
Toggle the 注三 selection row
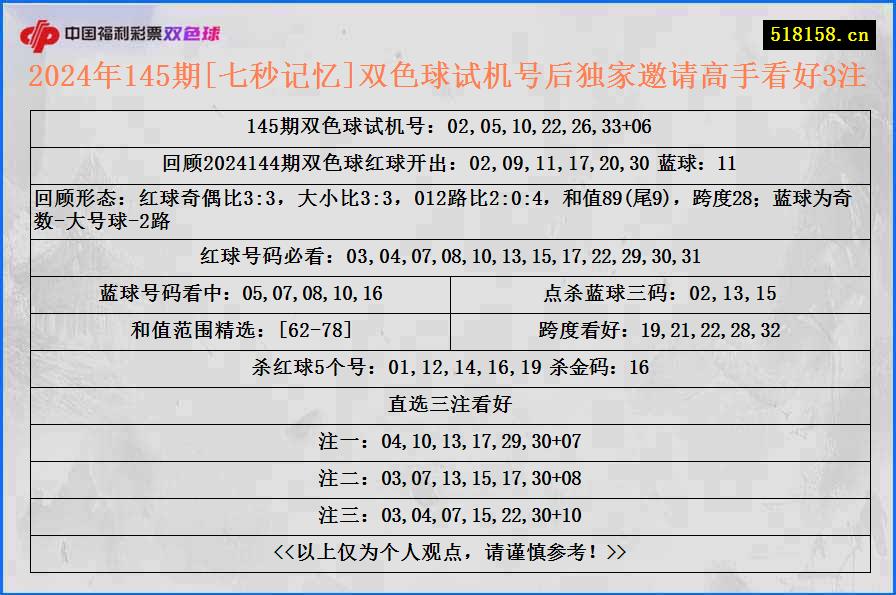point(448,516)
